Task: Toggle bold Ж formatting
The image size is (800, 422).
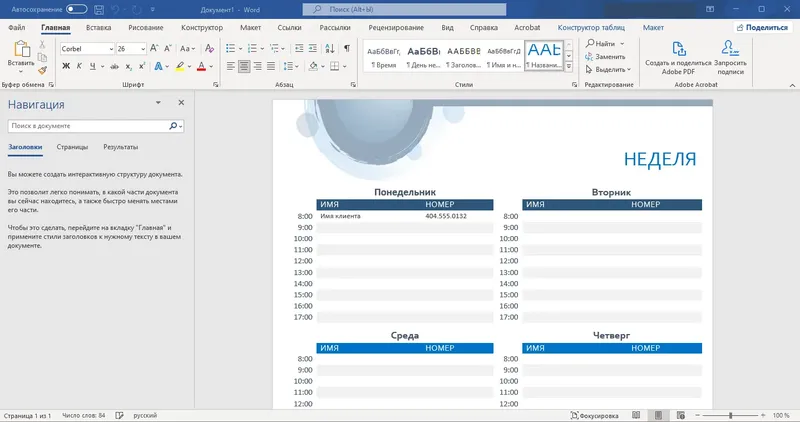Action: 66,66
